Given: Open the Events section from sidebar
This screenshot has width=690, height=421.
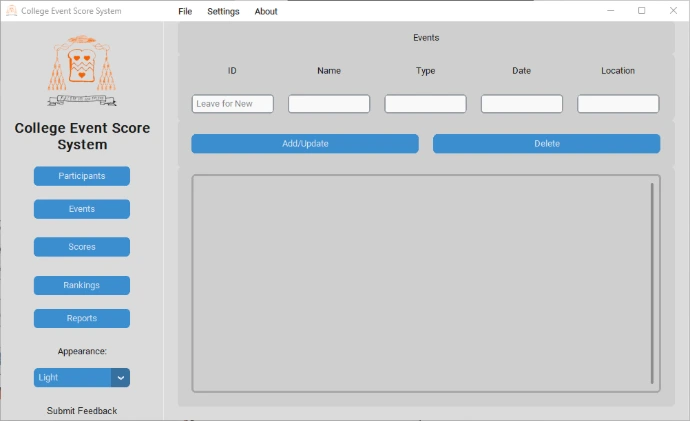Looking at the screenshot, I should (82, 209).
